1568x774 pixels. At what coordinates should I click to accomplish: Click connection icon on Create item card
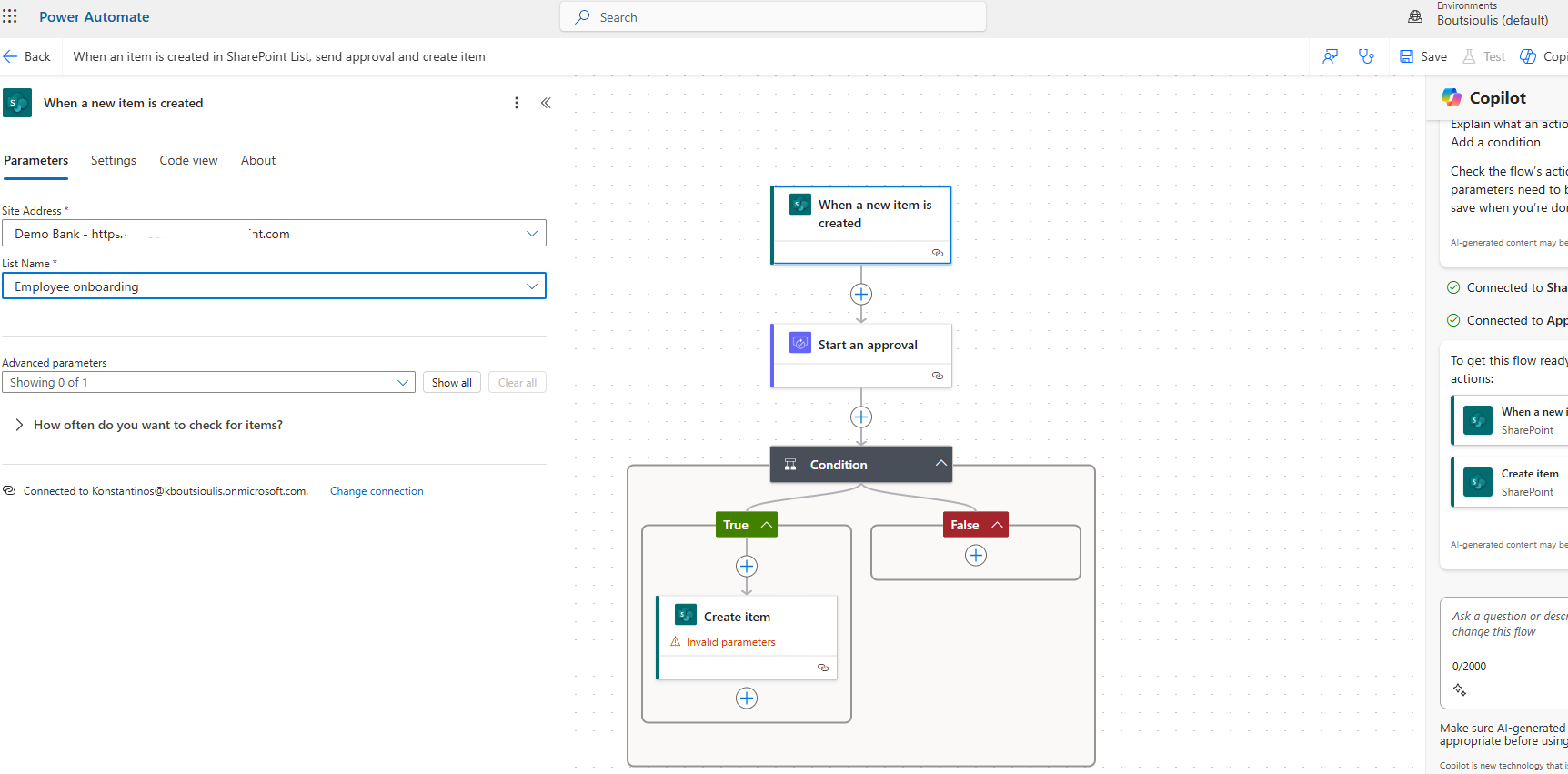[x=823, y=668]
